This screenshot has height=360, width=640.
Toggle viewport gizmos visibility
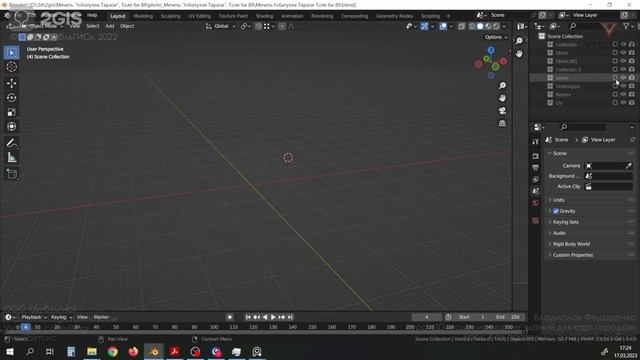coord(424,26)
